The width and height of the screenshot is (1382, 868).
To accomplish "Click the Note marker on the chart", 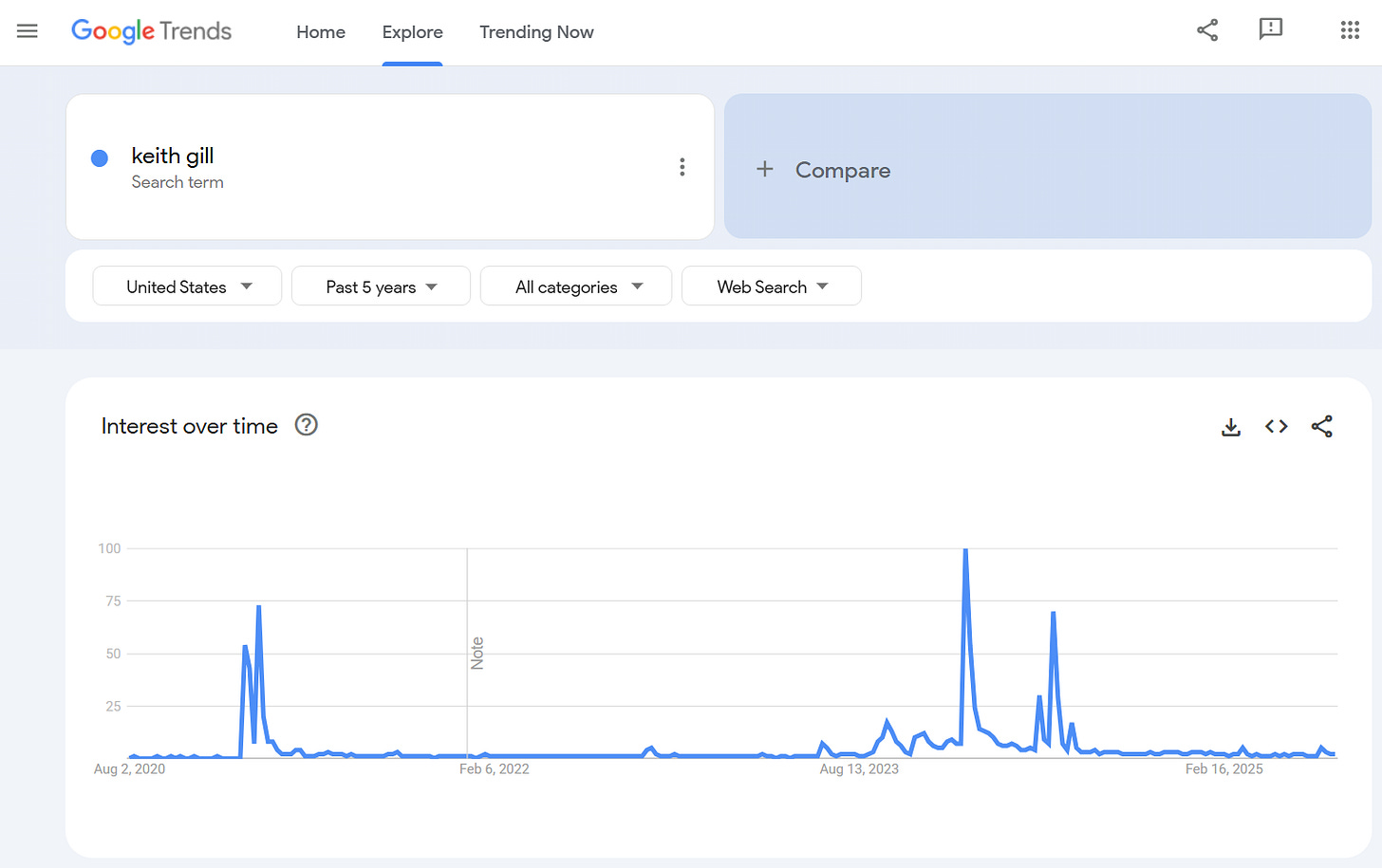I will point(477,654).
